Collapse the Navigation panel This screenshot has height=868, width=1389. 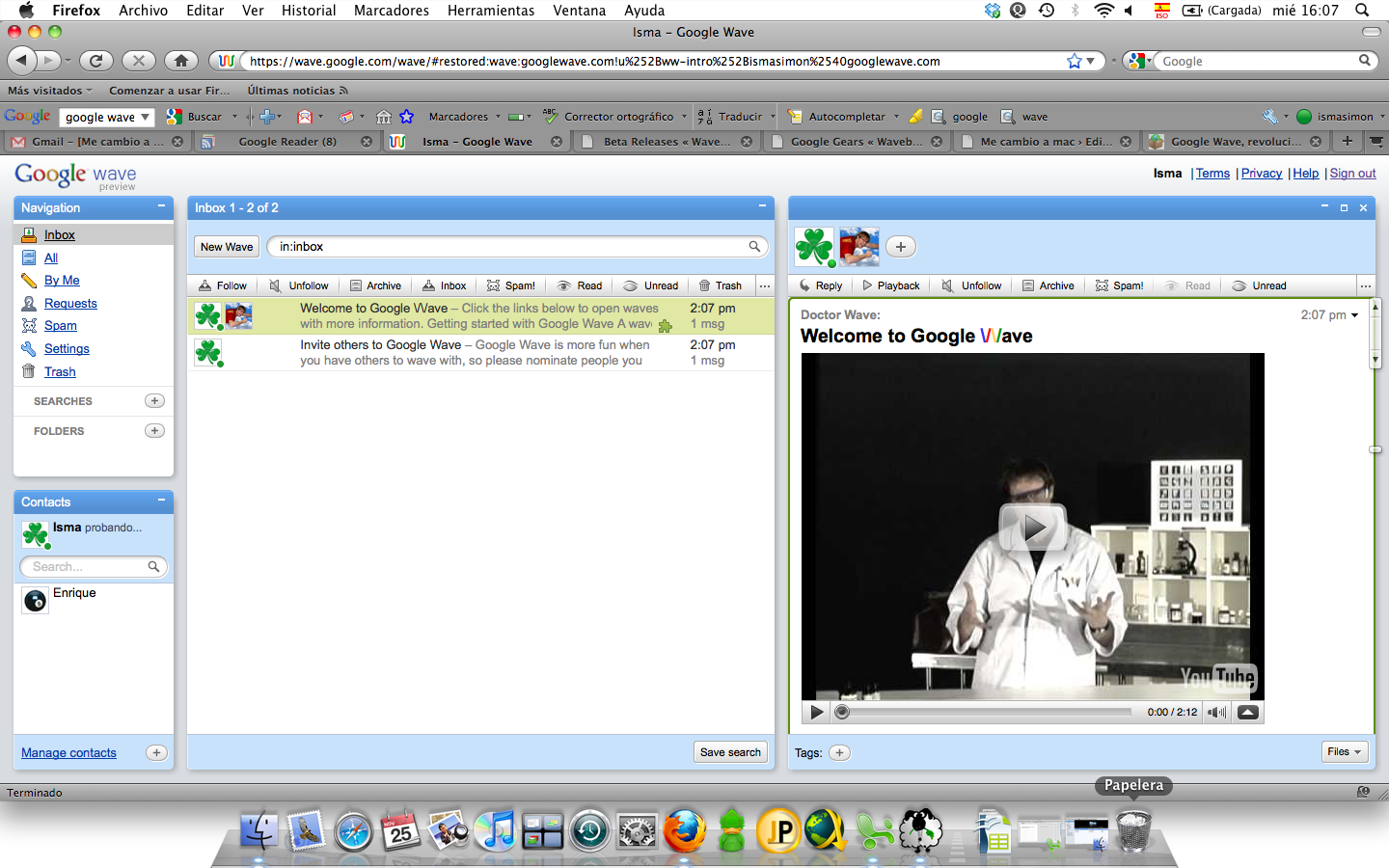[161, 206]
